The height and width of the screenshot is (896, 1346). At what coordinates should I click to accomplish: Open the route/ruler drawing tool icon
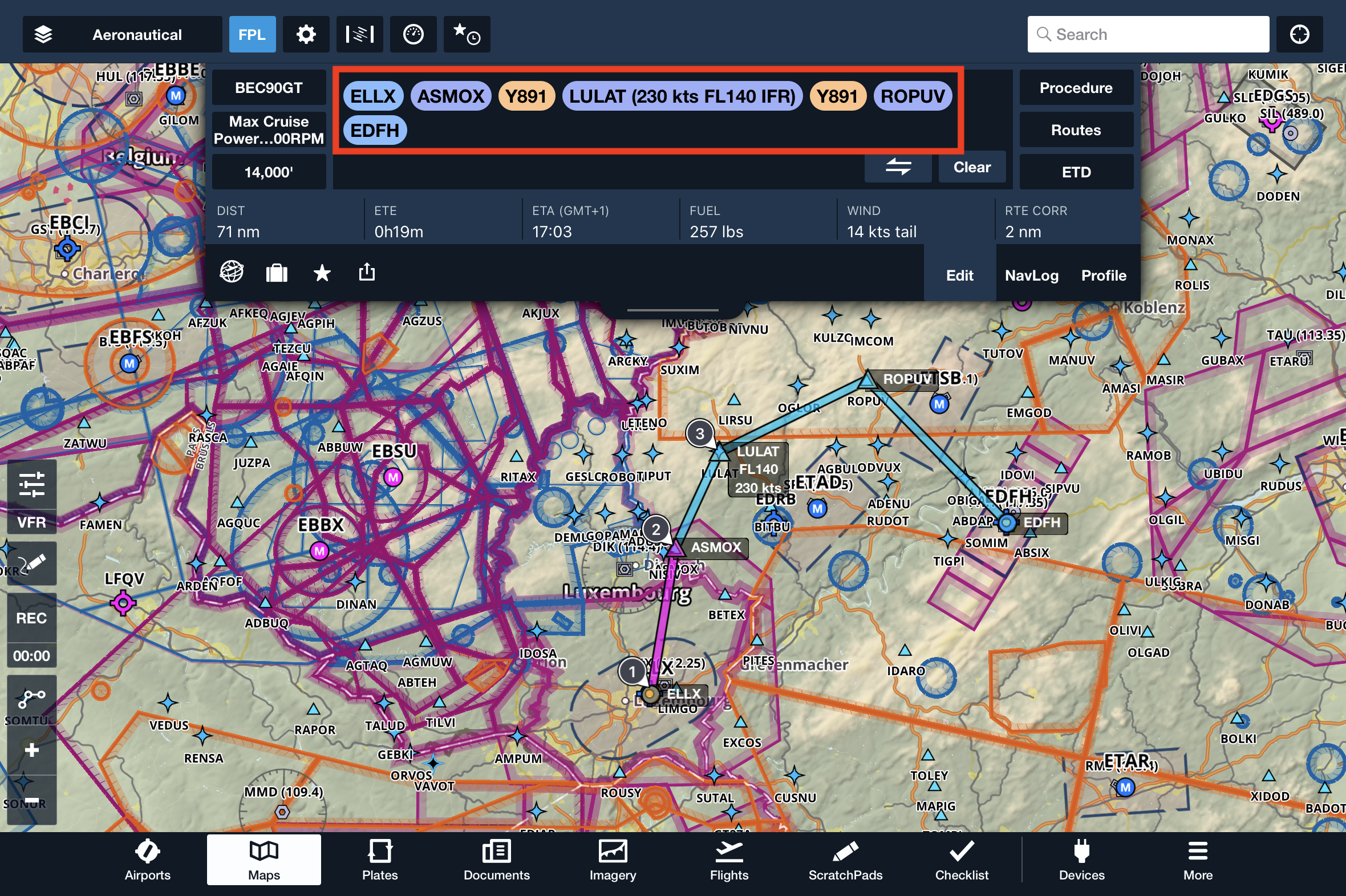[32, 698]
